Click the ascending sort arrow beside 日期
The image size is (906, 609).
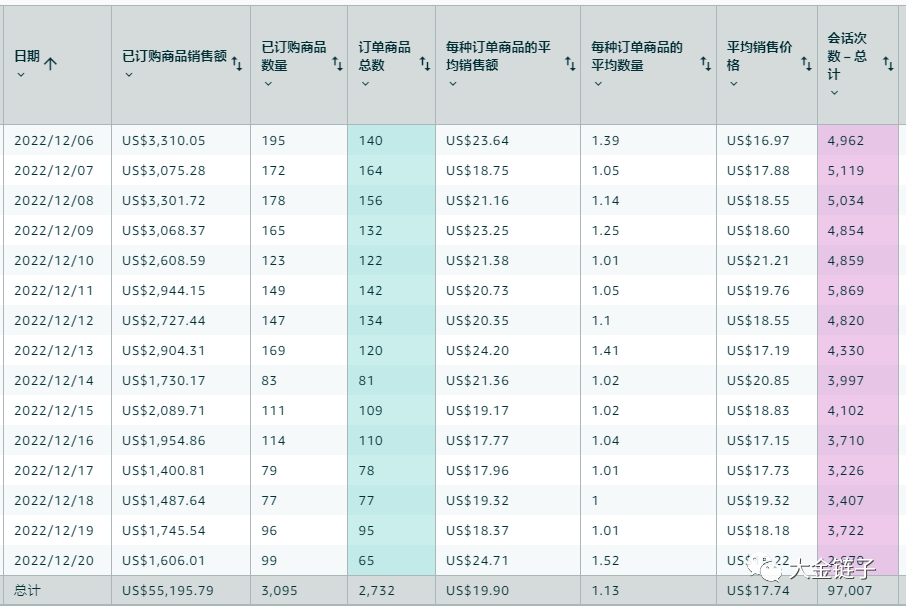point(51,63)
